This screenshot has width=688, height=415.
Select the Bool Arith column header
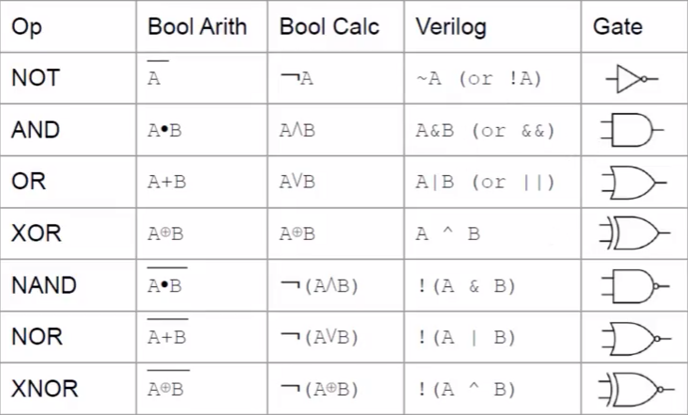coord(196,26)
